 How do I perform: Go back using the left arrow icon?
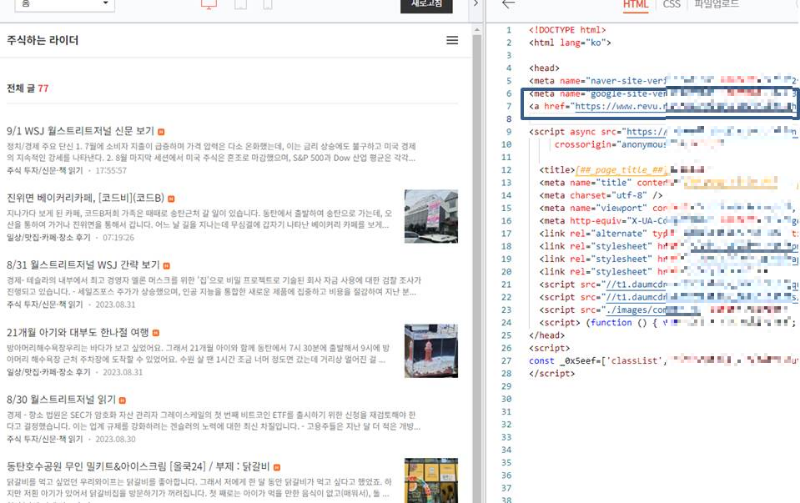(508, 4)
